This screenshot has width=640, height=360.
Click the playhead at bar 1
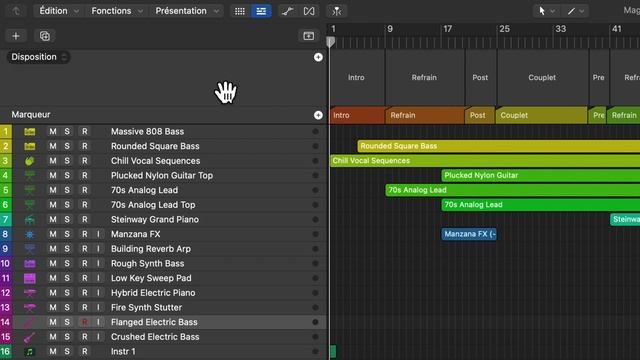click(331, 42)
